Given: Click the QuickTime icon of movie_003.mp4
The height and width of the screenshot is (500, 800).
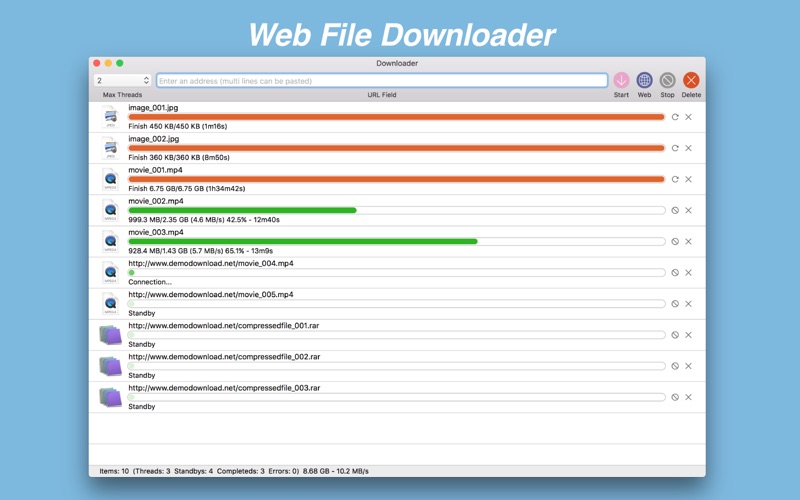Looking at the screenshot, I should pyautogui.click(x=110, y=241).
